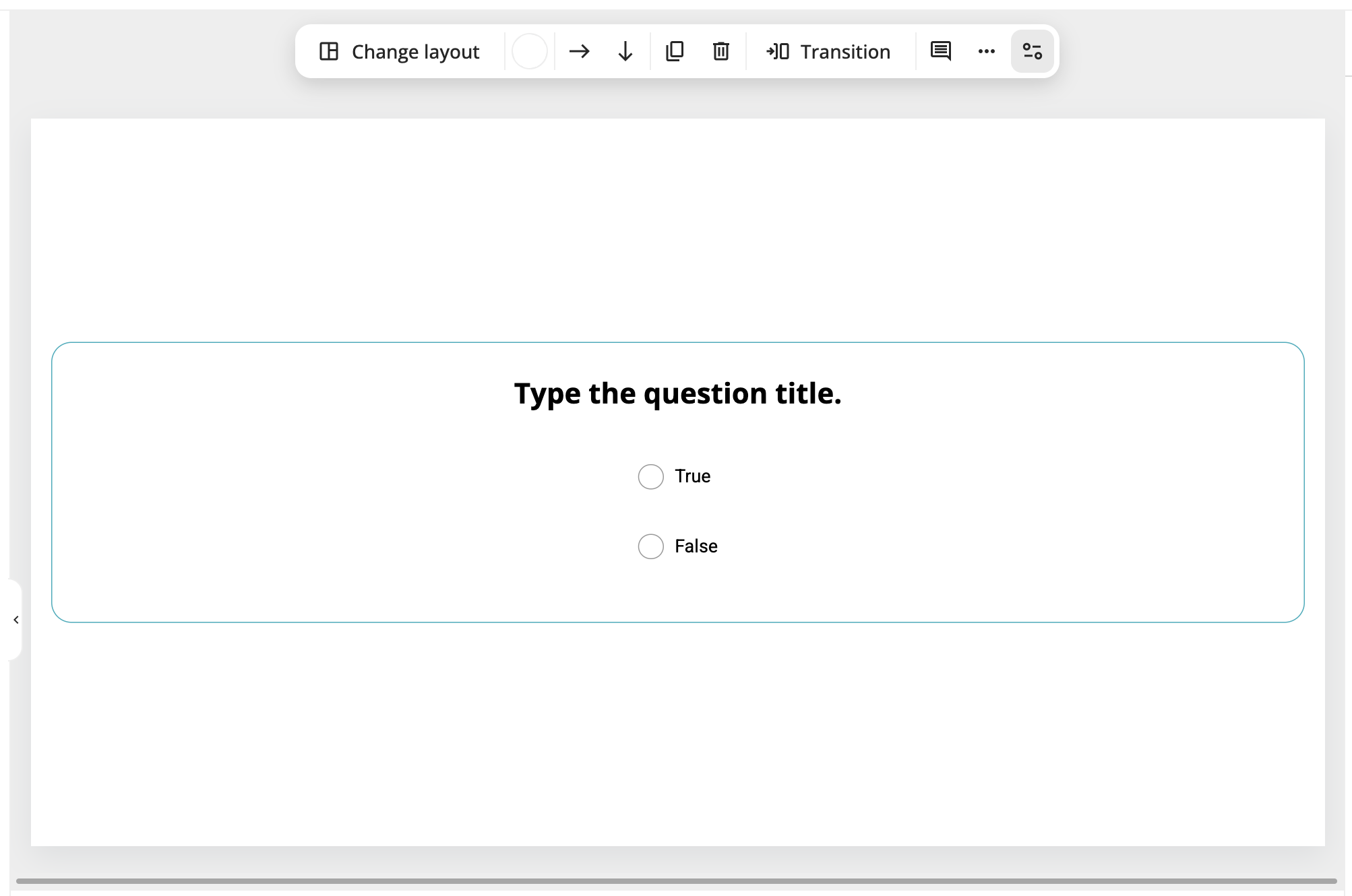This screenshot has height=896, width=1352.
Task: Toggle the settings sliders panel icon
Action: click(x=1032, y=51)
